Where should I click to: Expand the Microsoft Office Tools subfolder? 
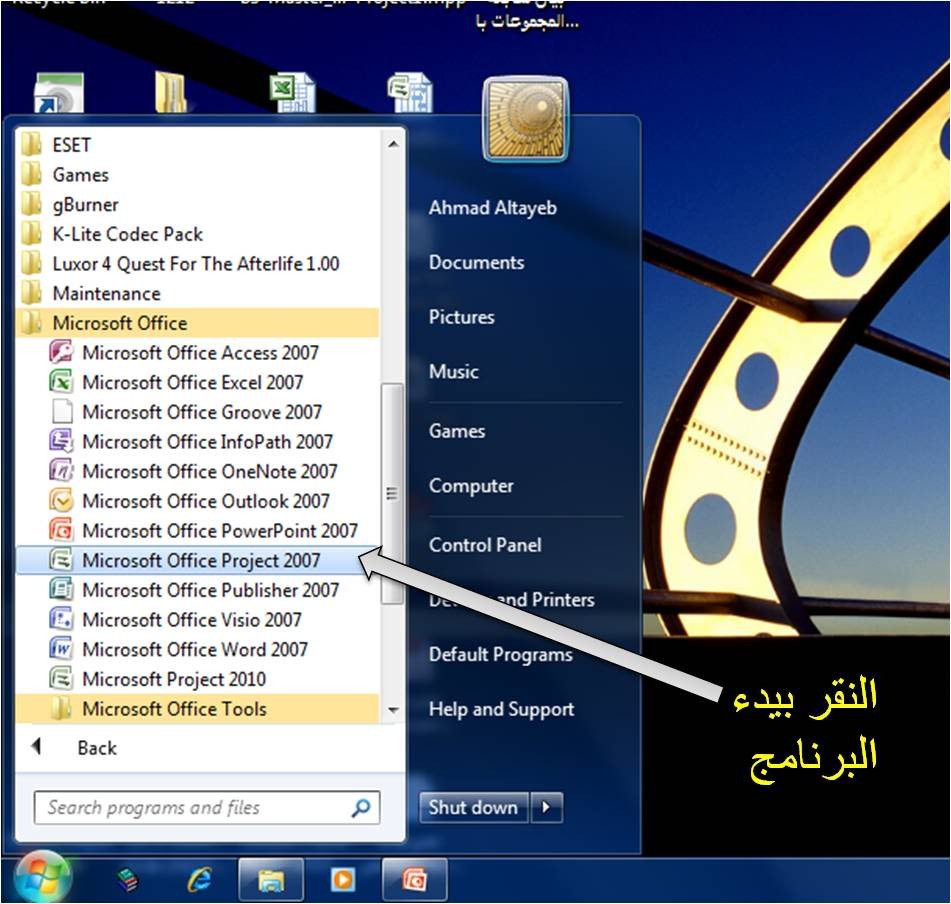pyautogui.click(x=198, y=709)
